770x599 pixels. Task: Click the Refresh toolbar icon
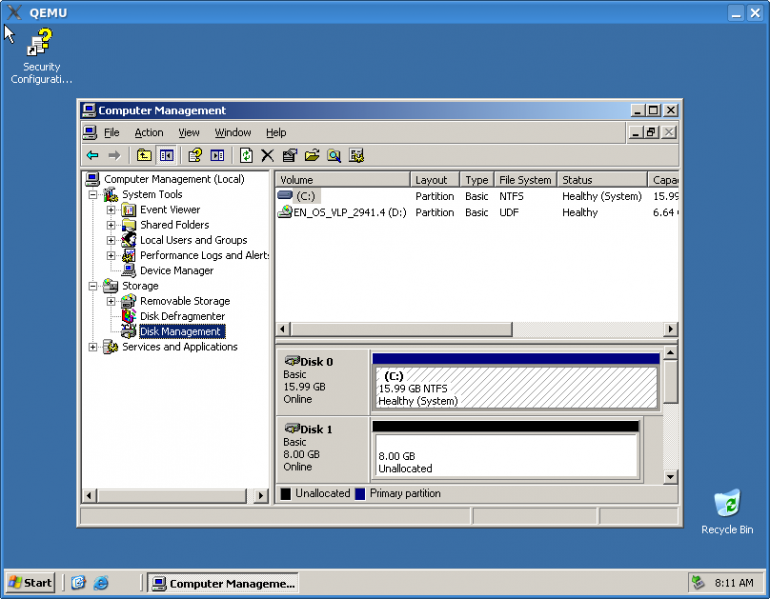(246, 155)
